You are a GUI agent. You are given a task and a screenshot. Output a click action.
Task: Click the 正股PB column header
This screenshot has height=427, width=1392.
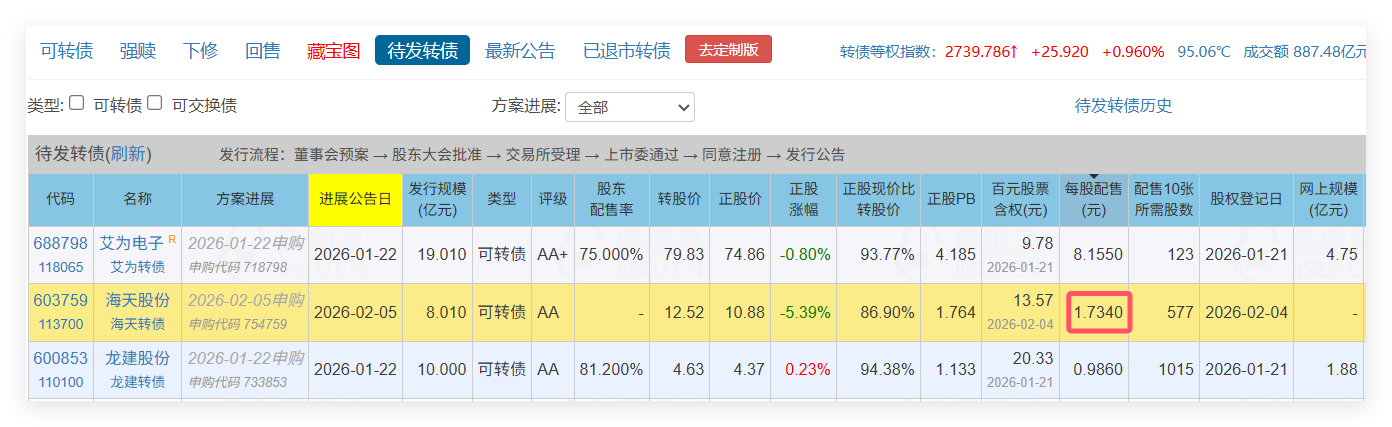coord(950,198)
